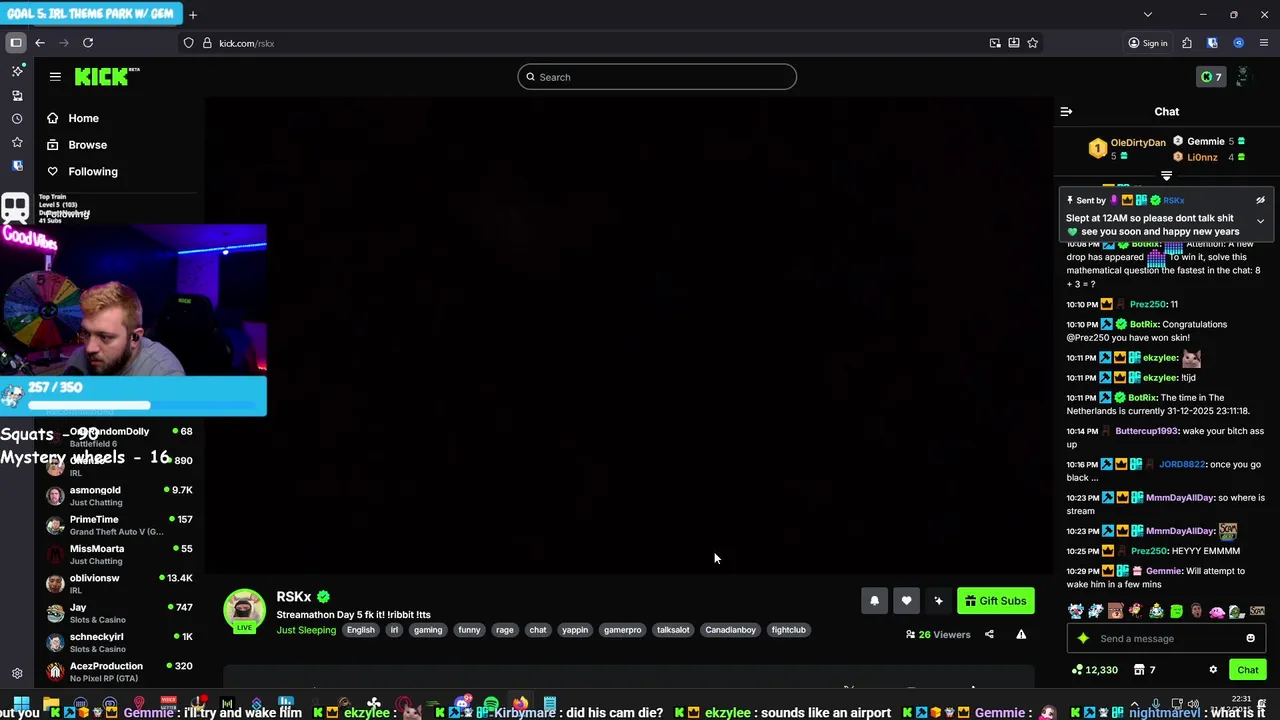
Task: Select the talksalot tag
Action: 673,630
